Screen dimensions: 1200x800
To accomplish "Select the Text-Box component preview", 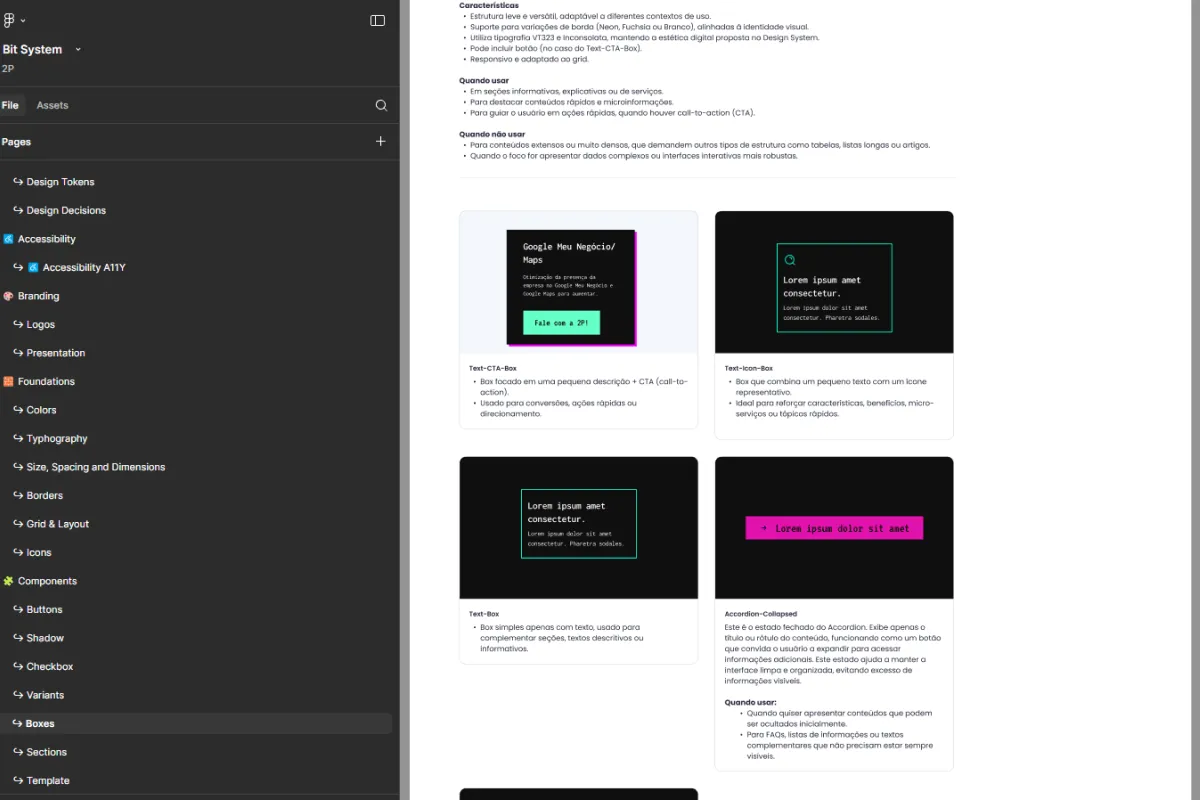I will point(578,527).
